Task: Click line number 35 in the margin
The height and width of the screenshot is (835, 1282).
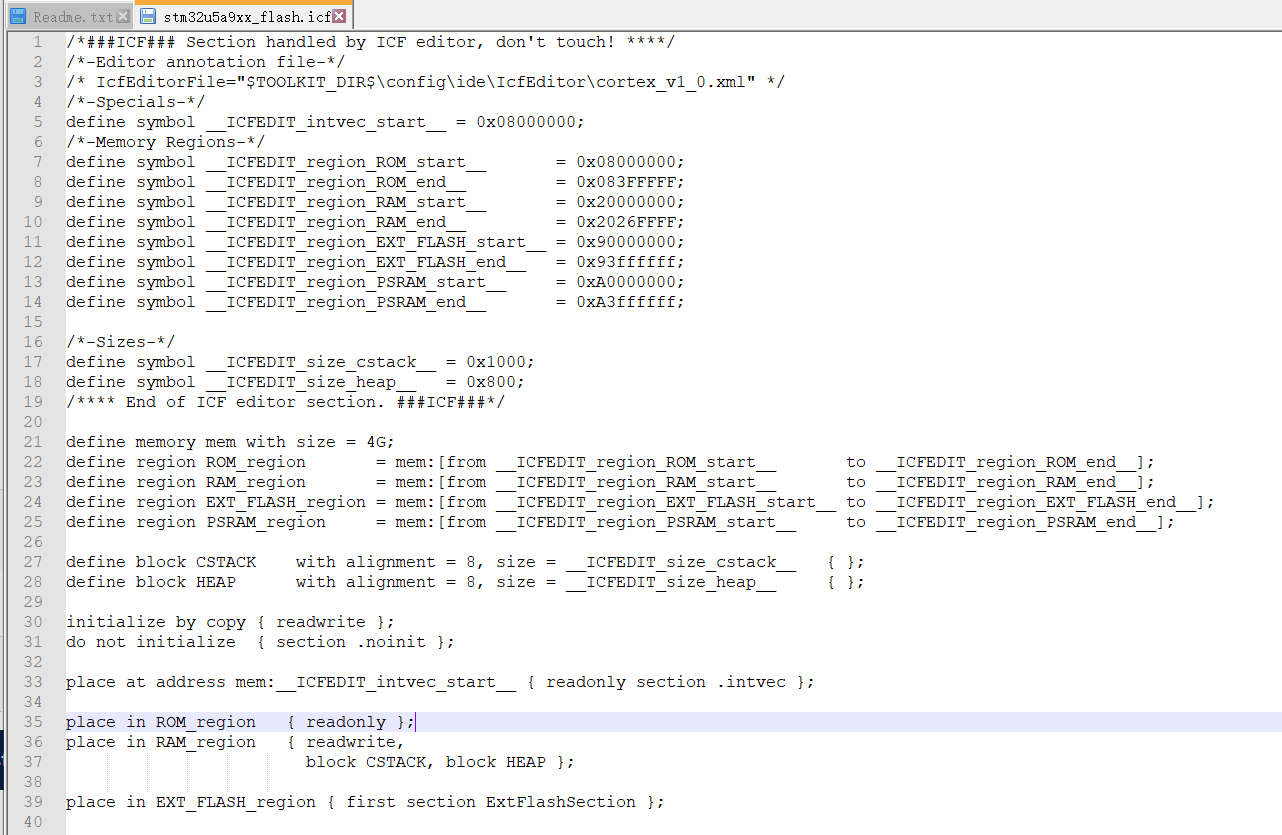Action: point(31,721)
